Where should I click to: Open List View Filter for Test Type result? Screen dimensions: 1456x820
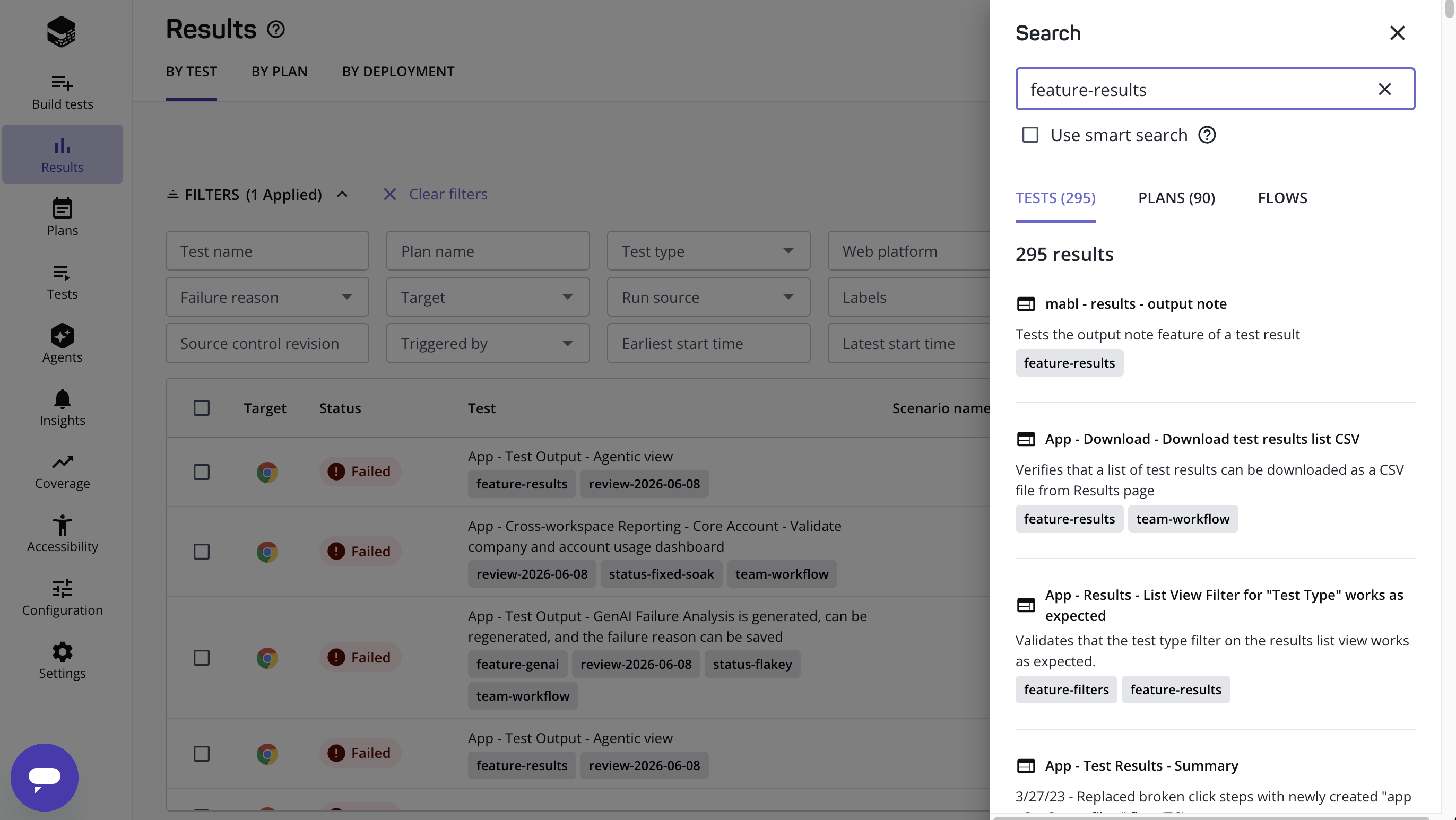(1224, 605)
